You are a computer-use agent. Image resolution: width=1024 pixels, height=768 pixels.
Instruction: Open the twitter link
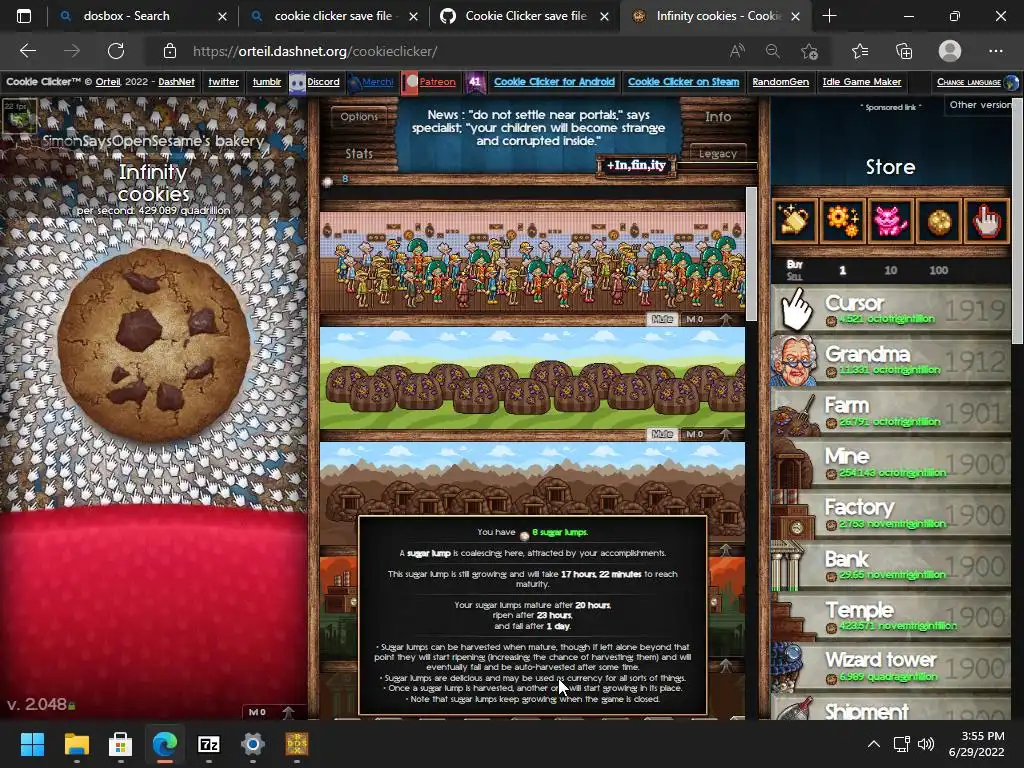[x=223, y=82]
